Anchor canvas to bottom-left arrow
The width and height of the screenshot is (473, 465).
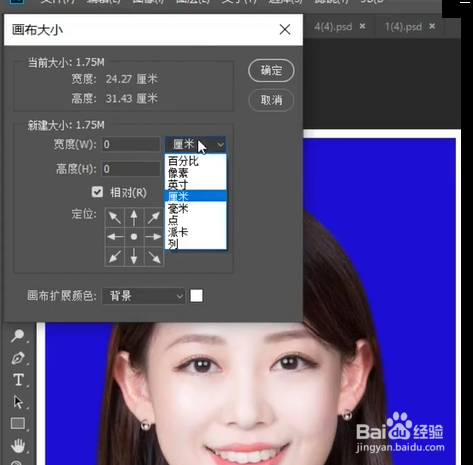(115, 256)
